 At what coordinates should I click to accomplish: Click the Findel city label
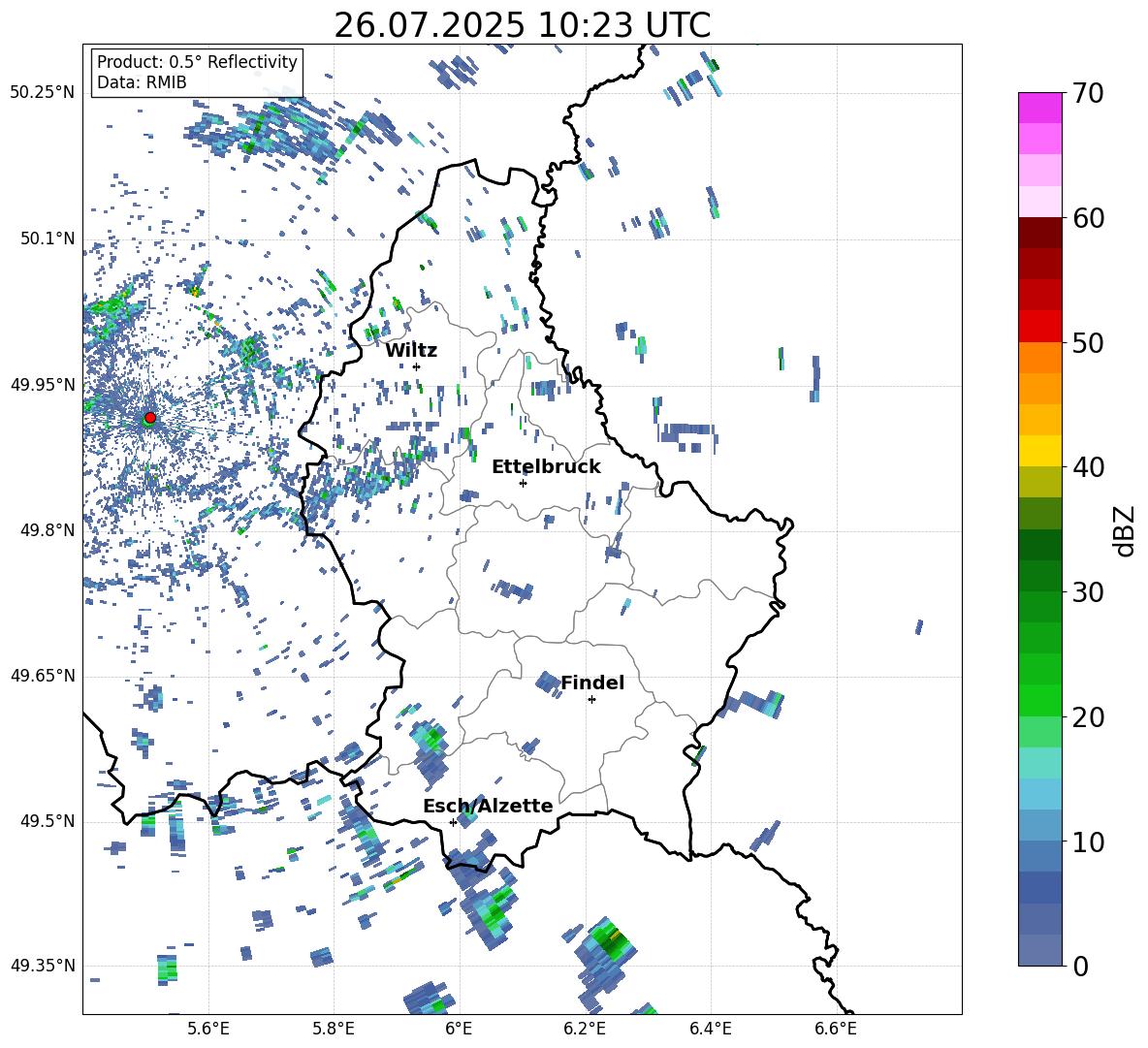pos(592,683)
